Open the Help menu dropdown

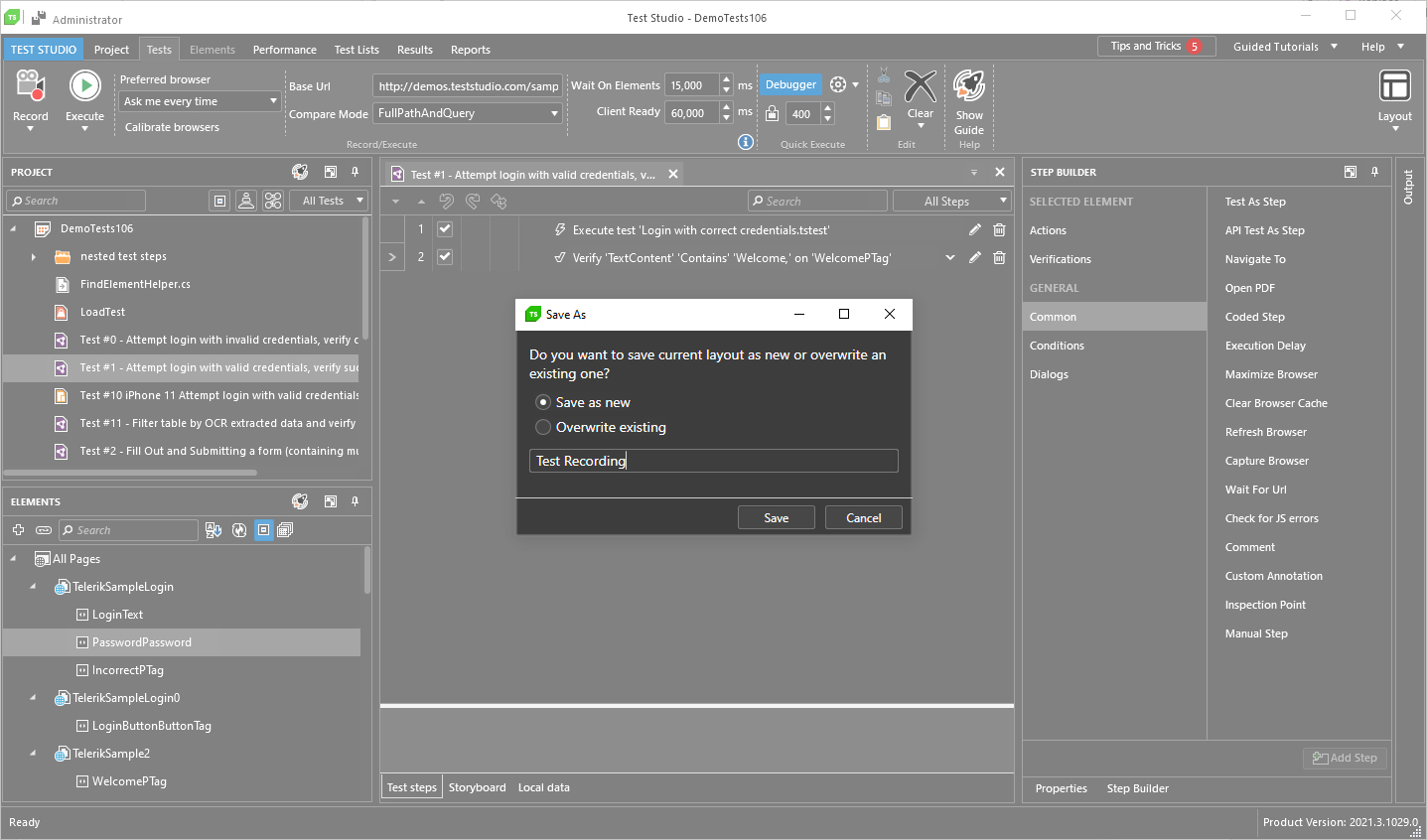tap(1382, 47)
